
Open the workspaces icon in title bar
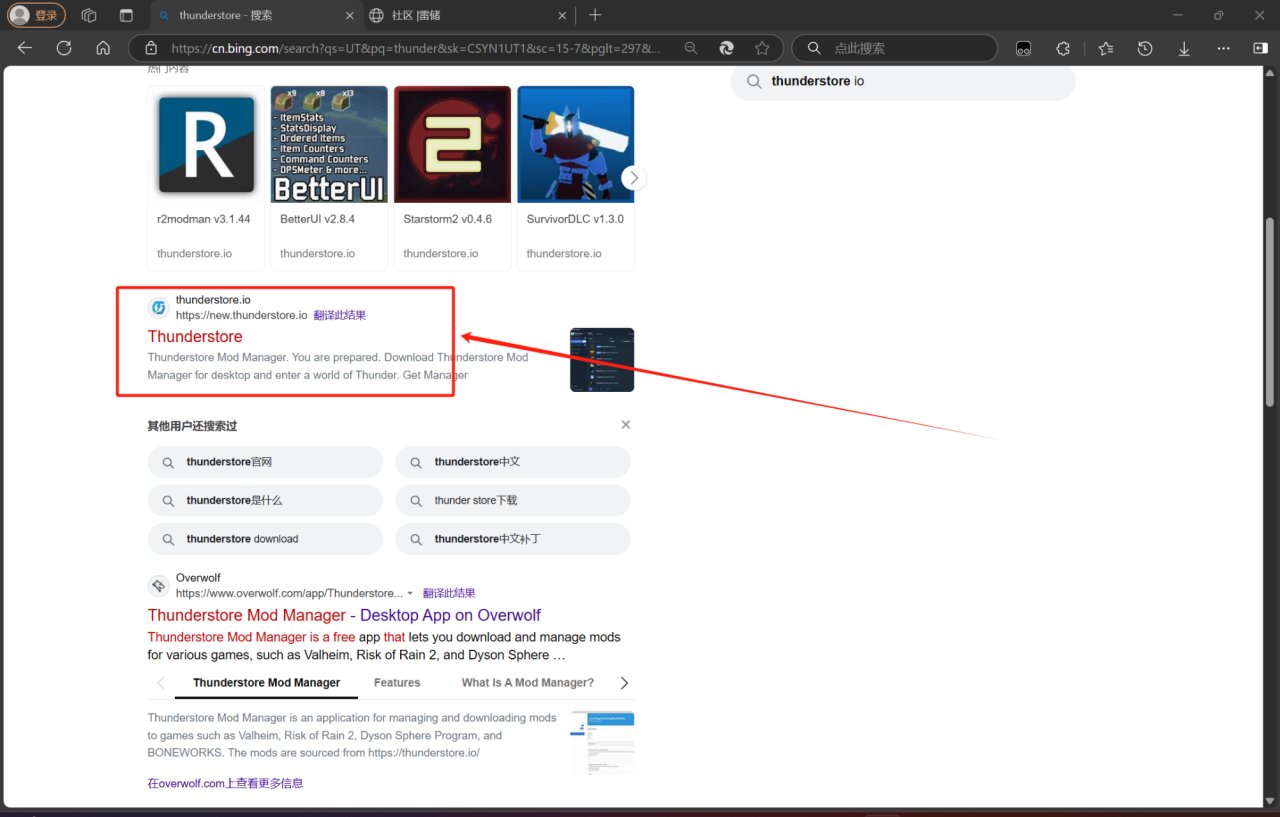[x=89, y=15]
